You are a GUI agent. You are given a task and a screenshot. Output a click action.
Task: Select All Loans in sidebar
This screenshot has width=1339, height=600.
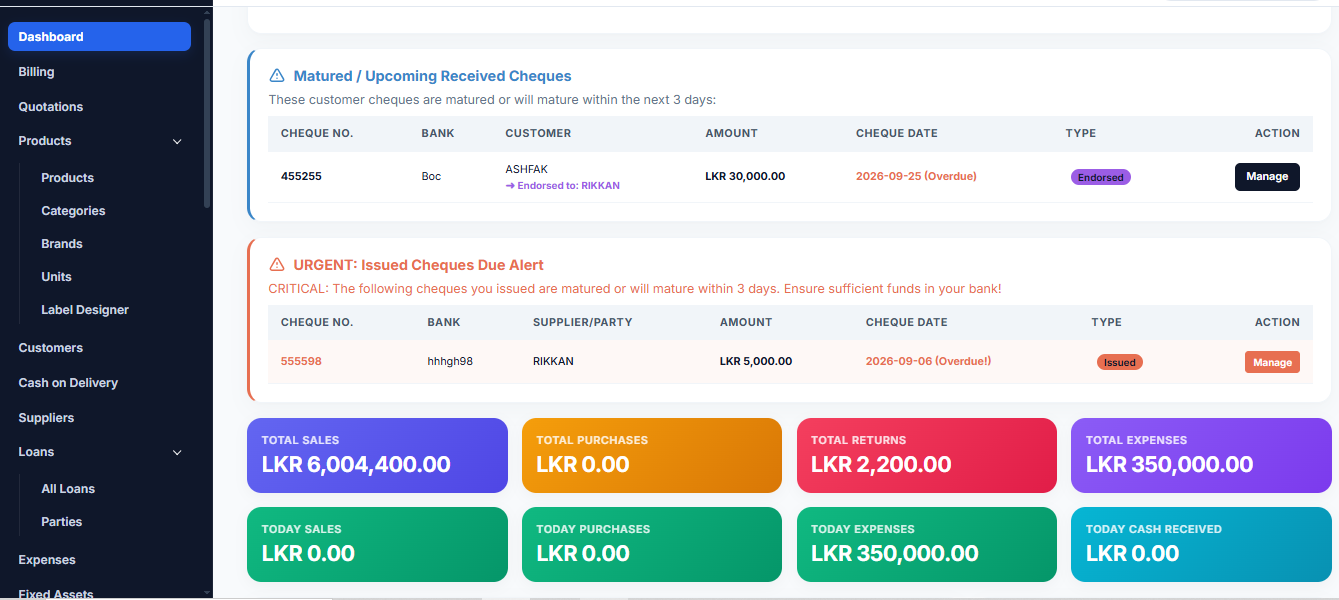pos(68,489)
